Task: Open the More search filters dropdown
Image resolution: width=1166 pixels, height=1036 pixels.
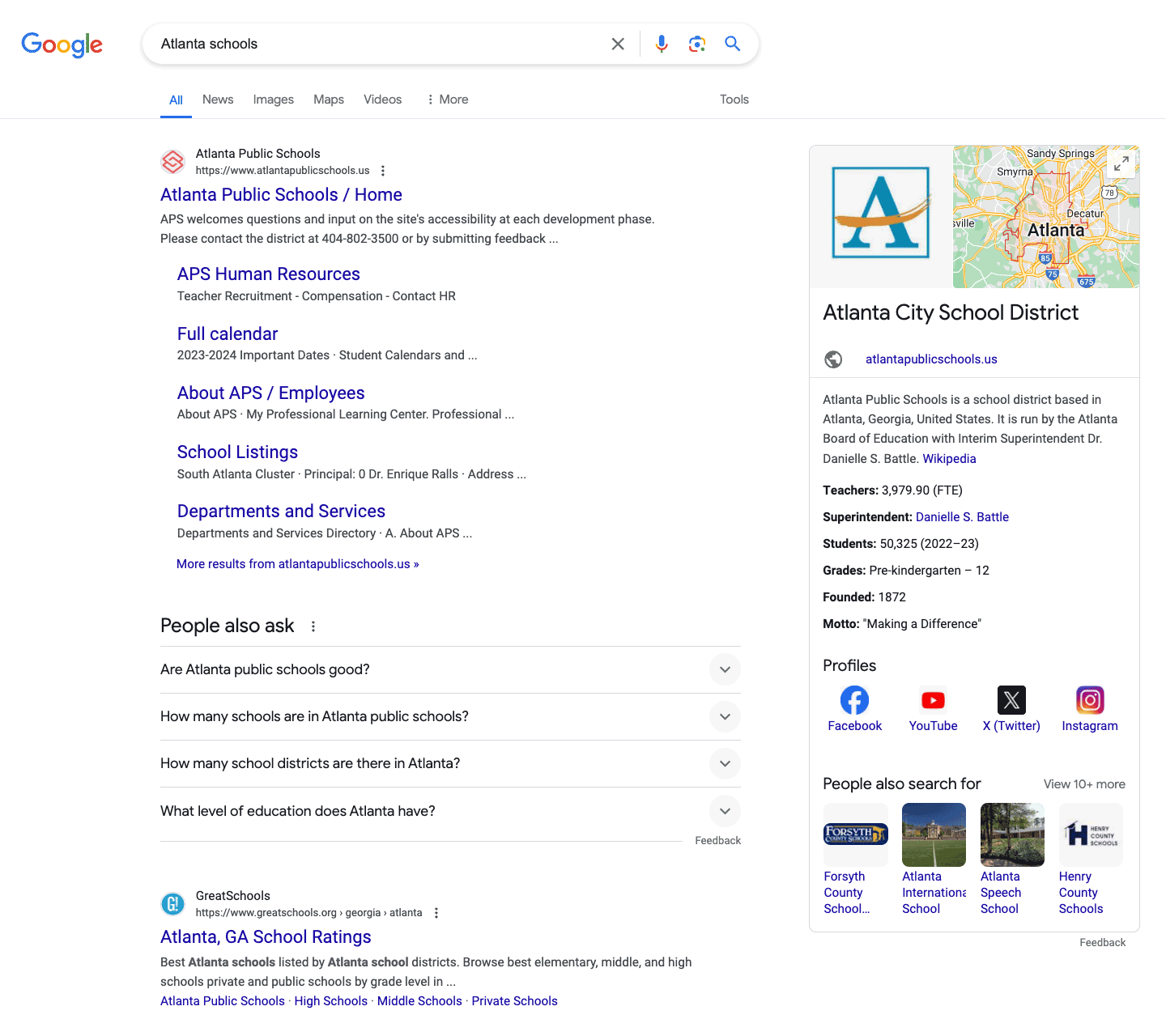Action: (447, 100)
